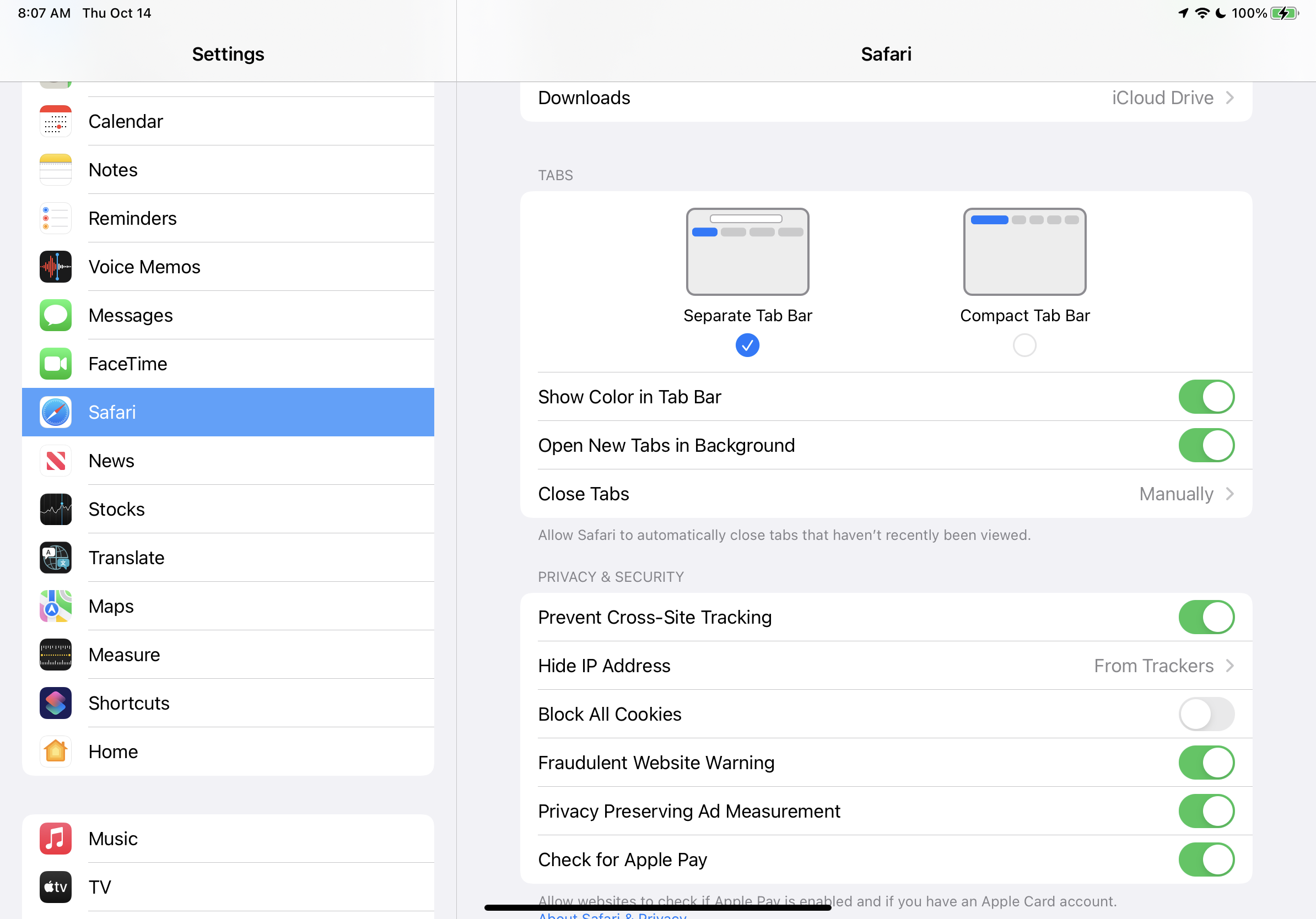Viewport: 1316px width, 919px height.
Task: Open Close Tabs Manually chevron
Action: coord(1229,494)
